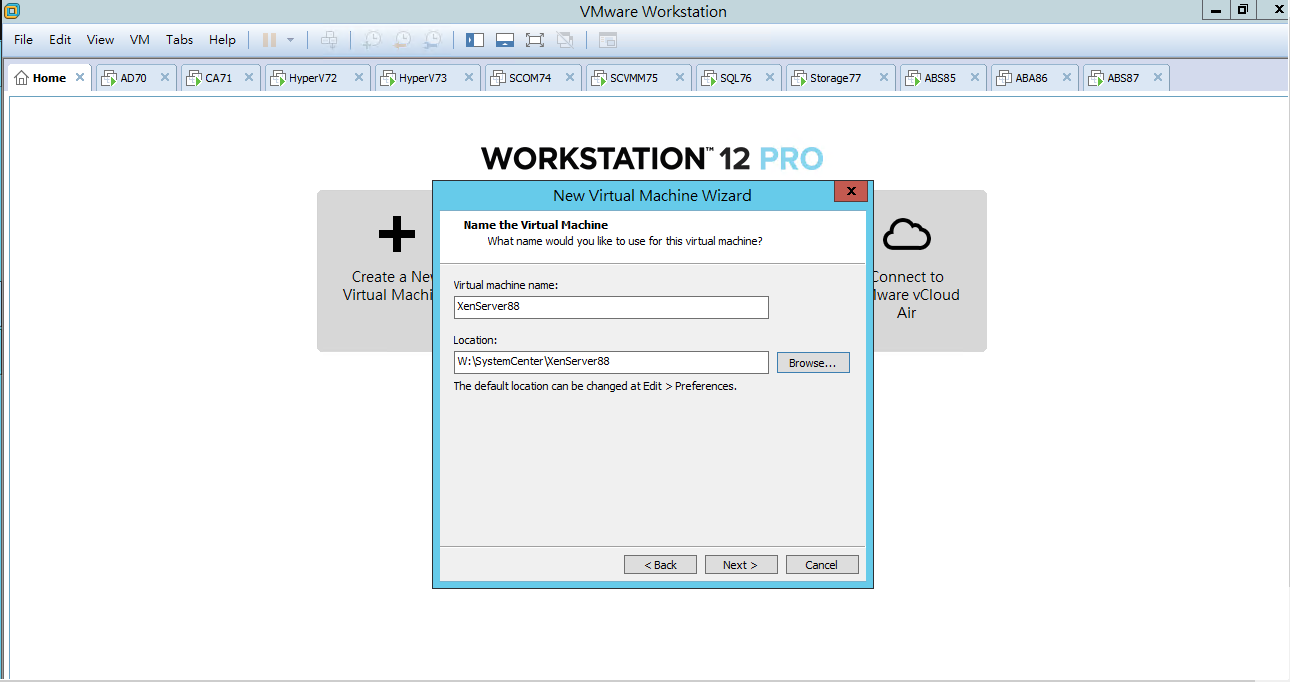Close the Home tab
This screenshot has height=682, width=1290.
click(x=80, y=77)
